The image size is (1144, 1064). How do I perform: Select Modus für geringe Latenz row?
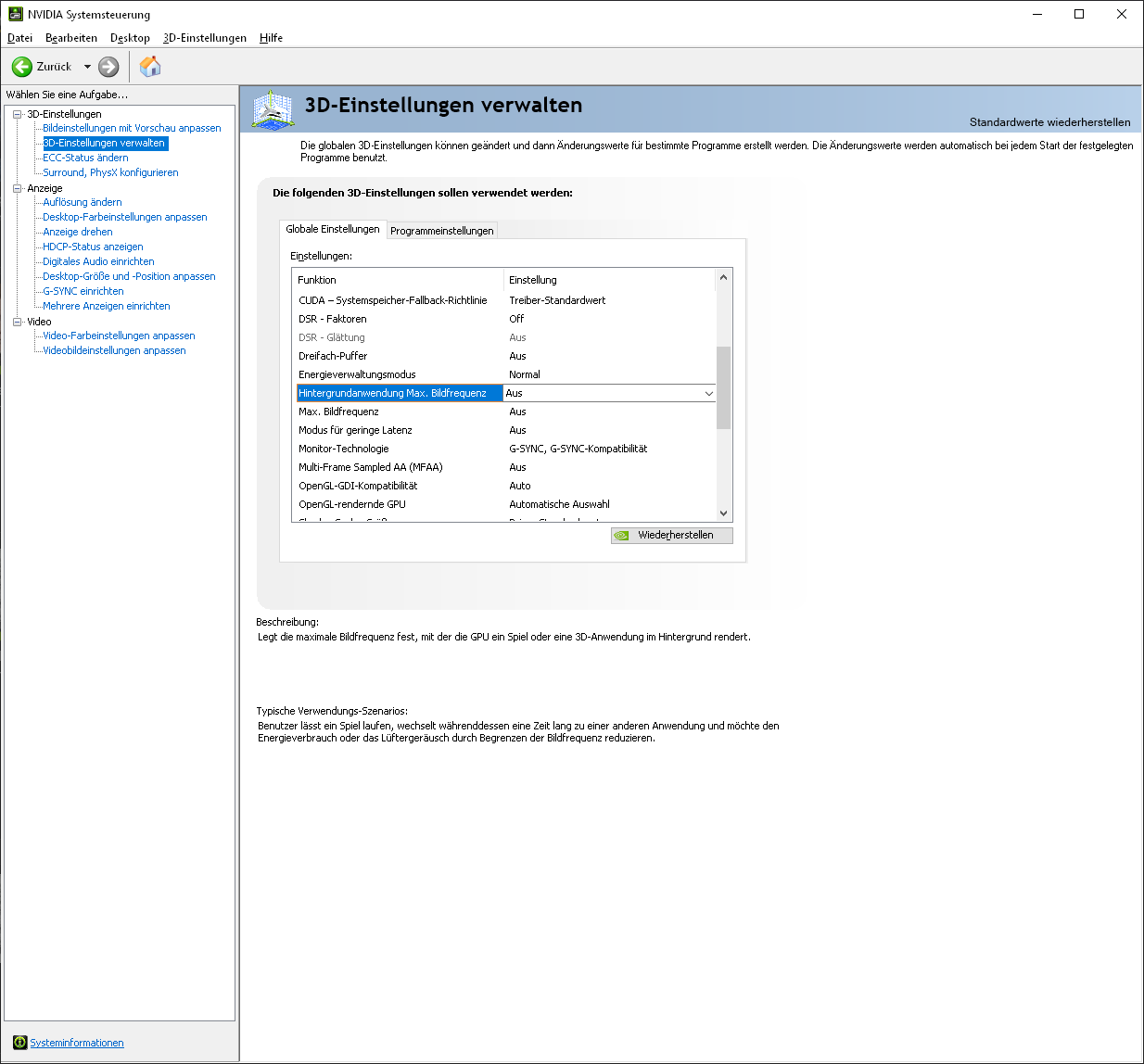[505, 430]
